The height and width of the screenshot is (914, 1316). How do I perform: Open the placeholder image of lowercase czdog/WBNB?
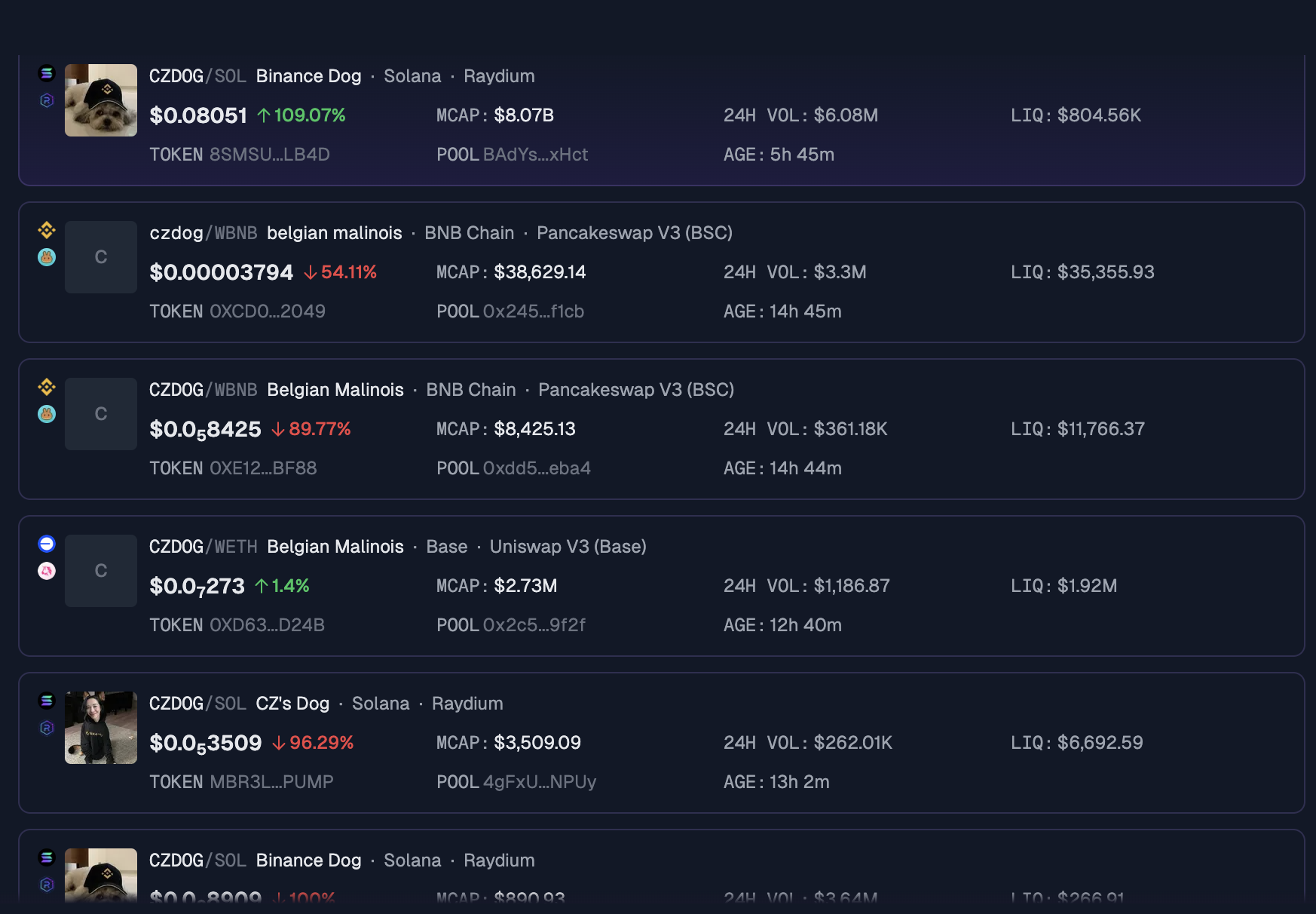[x=101, y=257]
